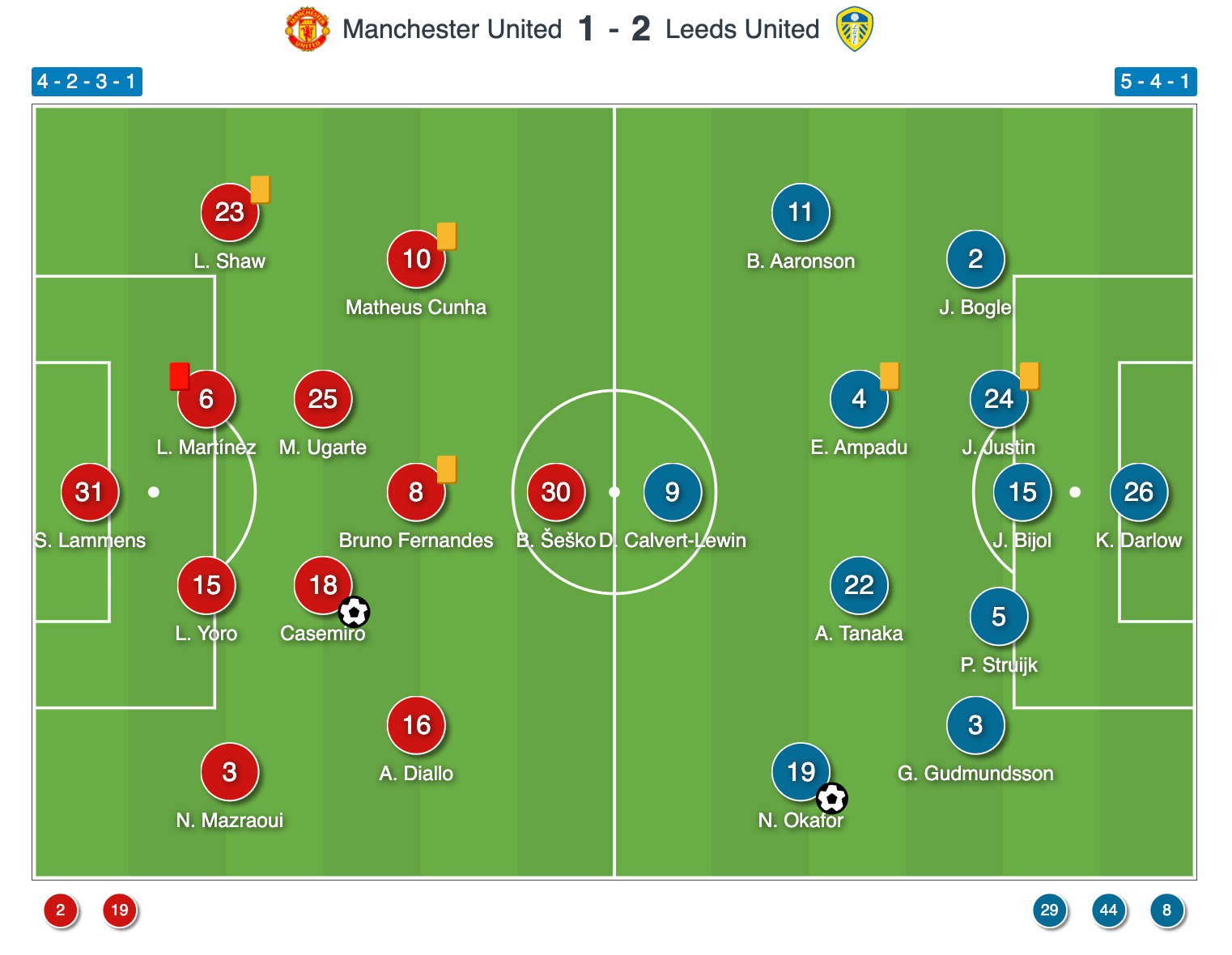Open the Manchester United team name link
Image resolution: width=1232 pixels, height=955 pixels.
(452, 29)
